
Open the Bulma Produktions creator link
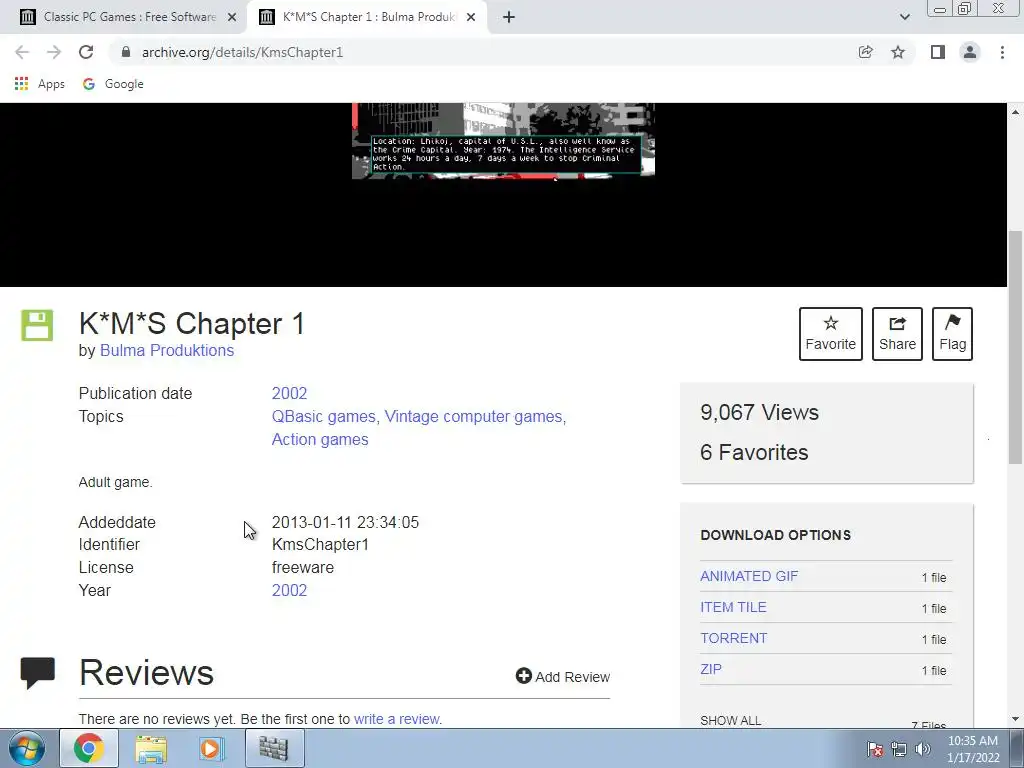(167, 350)
